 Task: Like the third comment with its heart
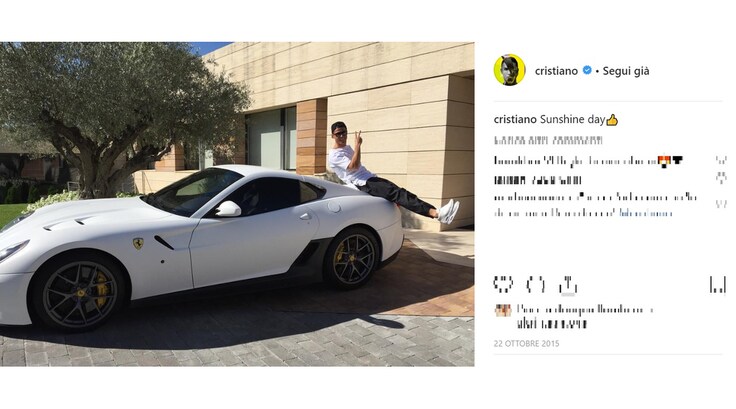[x=721, y=203]
